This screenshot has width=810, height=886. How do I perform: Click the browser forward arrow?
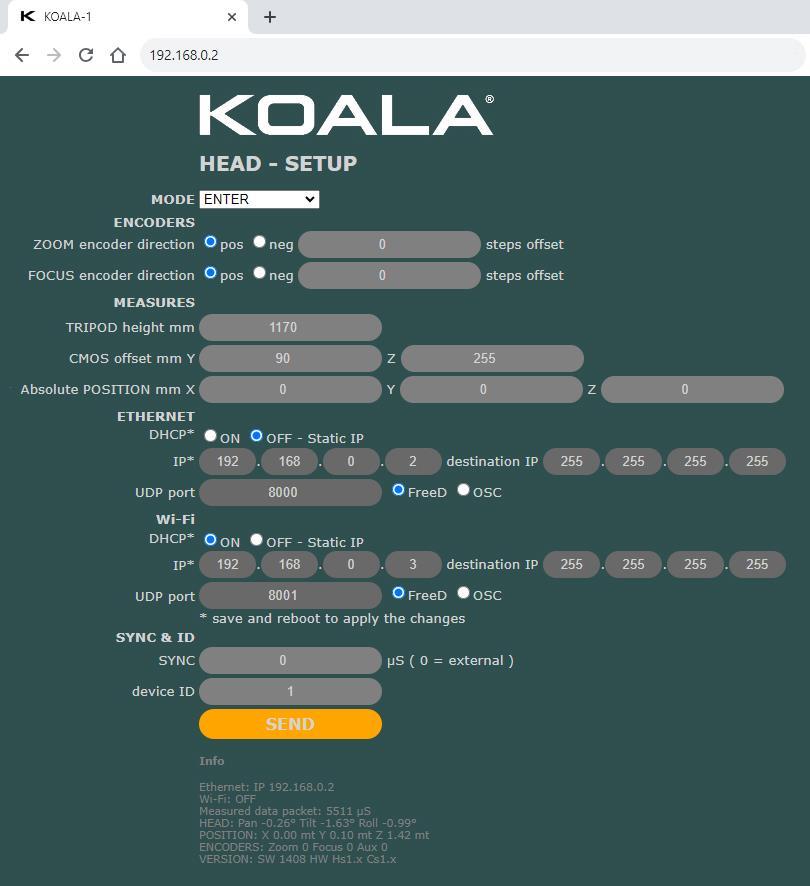point(54,55)
